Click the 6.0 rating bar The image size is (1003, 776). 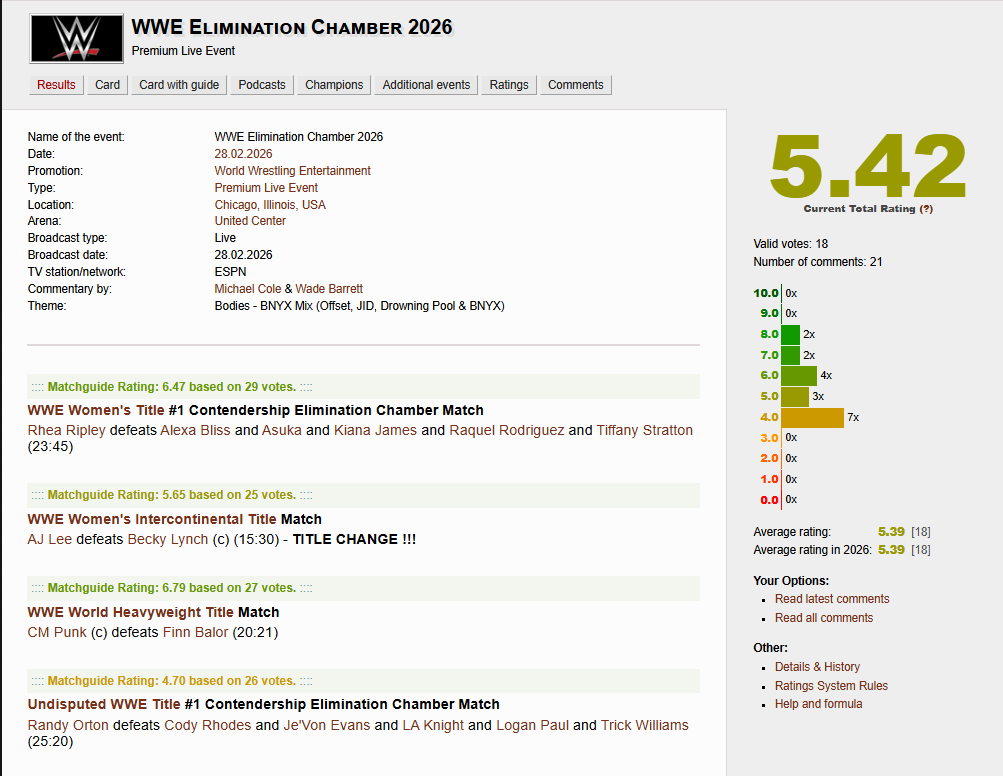(x=799, y=376)
